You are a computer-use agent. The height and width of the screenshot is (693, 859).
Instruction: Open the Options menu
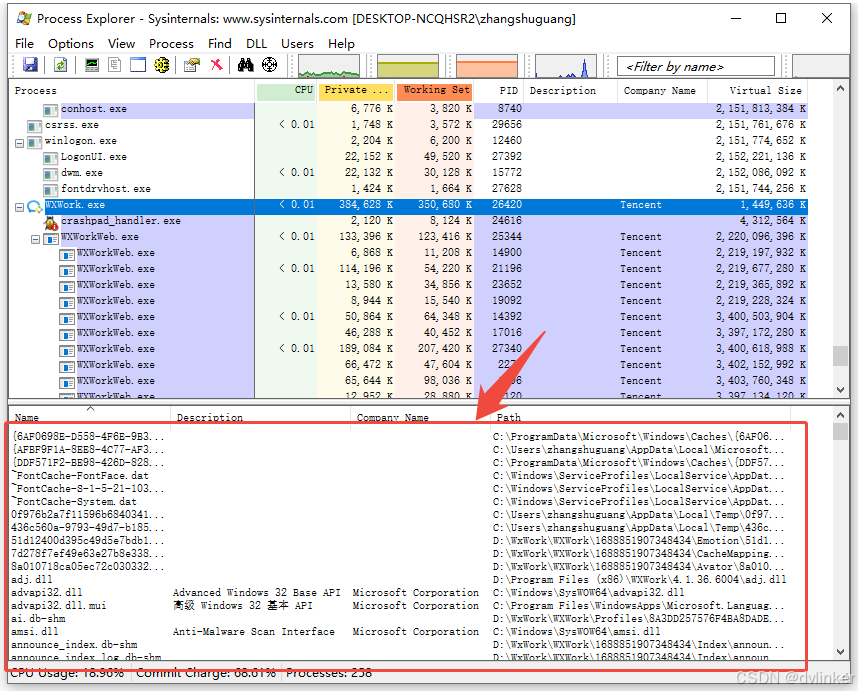pyautogui.click(x=71, y=43)
